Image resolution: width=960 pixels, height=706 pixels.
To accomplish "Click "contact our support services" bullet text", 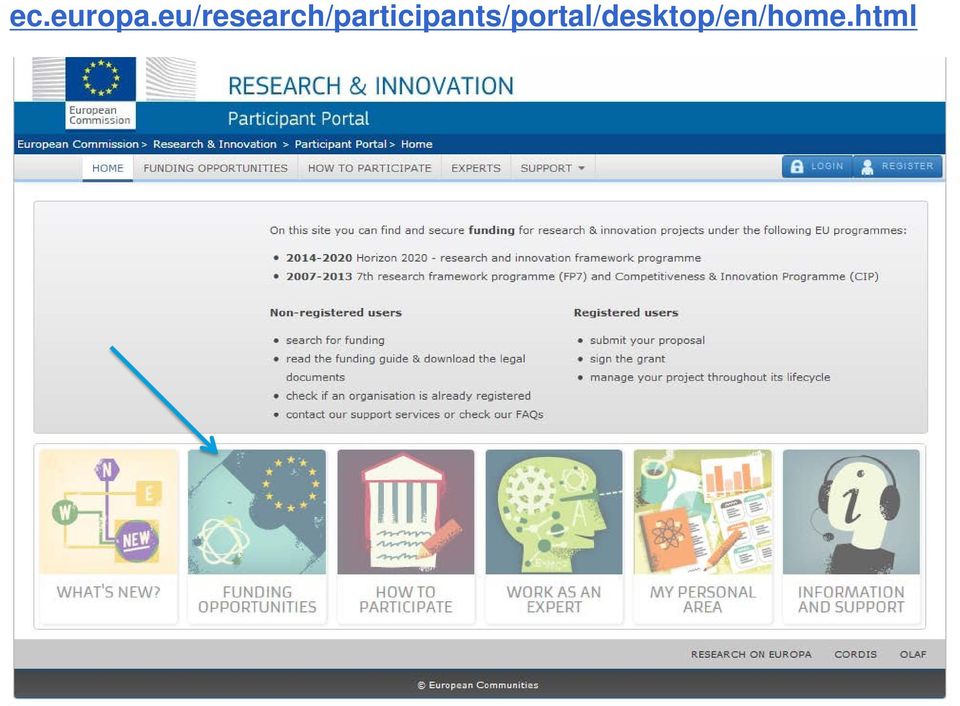I will (x=414, y=415).
